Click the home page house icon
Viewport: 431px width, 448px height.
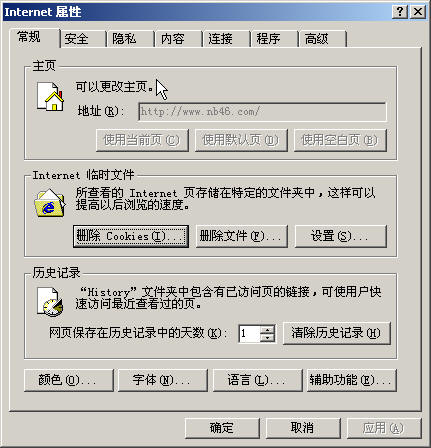(x=50, y=96)
